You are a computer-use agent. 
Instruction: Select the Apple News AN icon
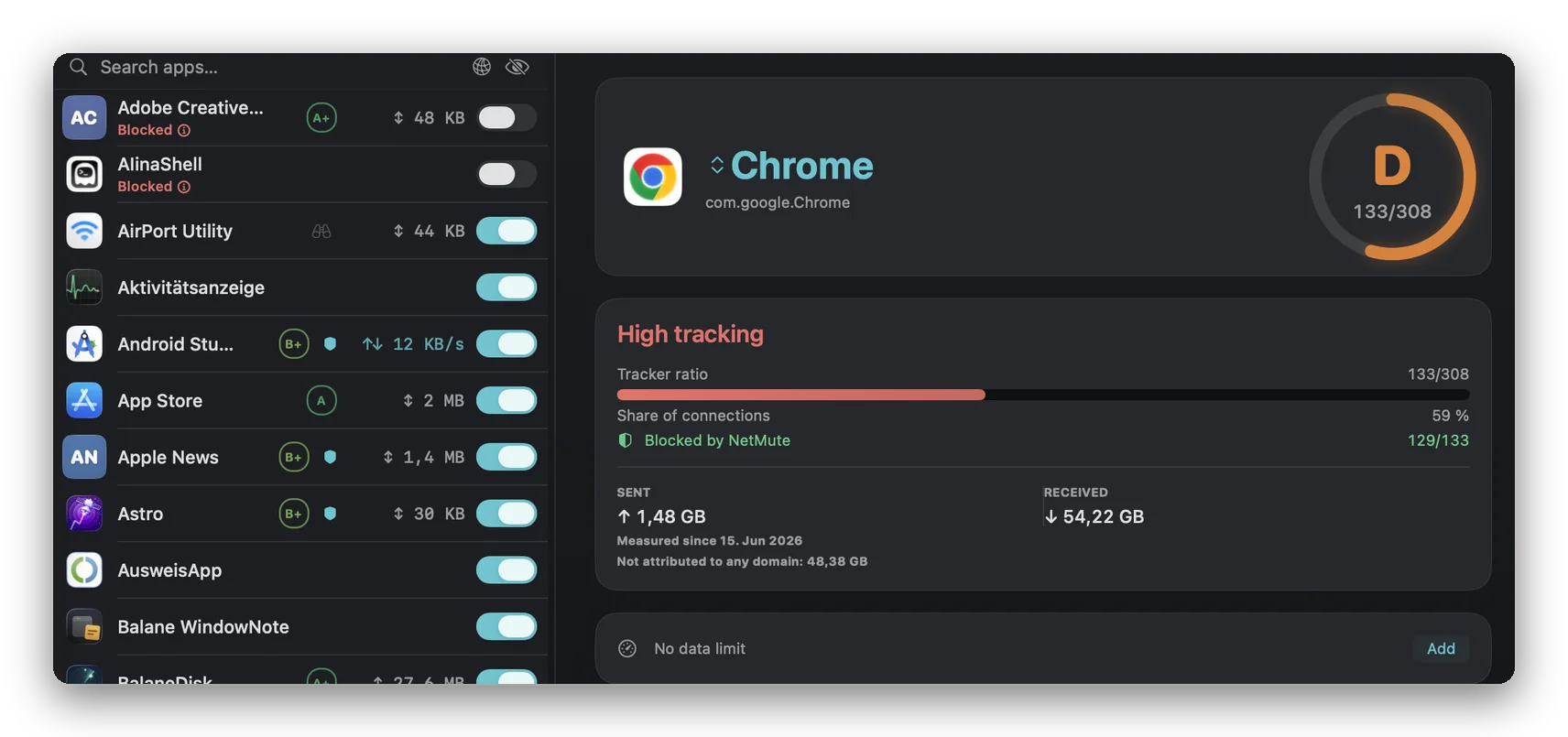(84, 457)
